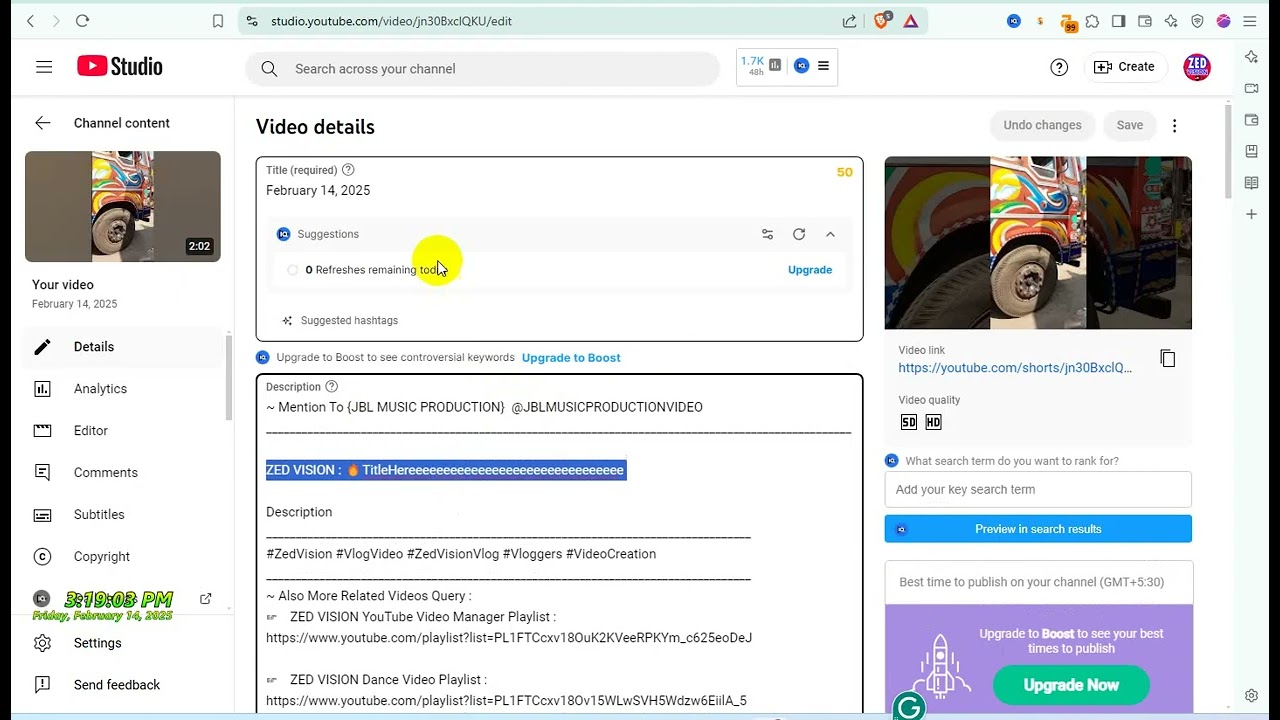Click the video preview player thumbnail
Screen dimensions: 1280x720
[x=1038, y=243]
